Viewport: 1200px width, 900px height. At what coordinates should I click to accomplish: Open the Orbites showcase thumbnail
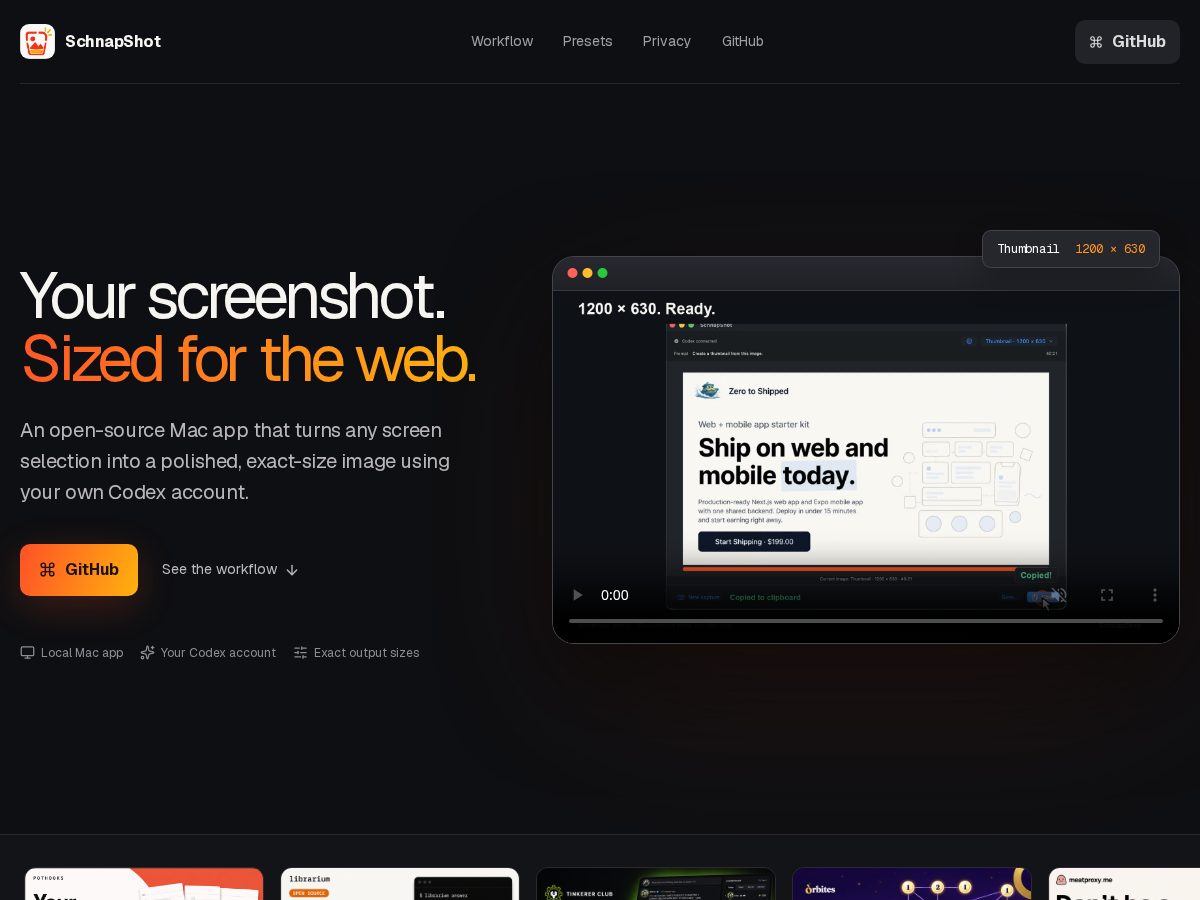pos(912,884)
